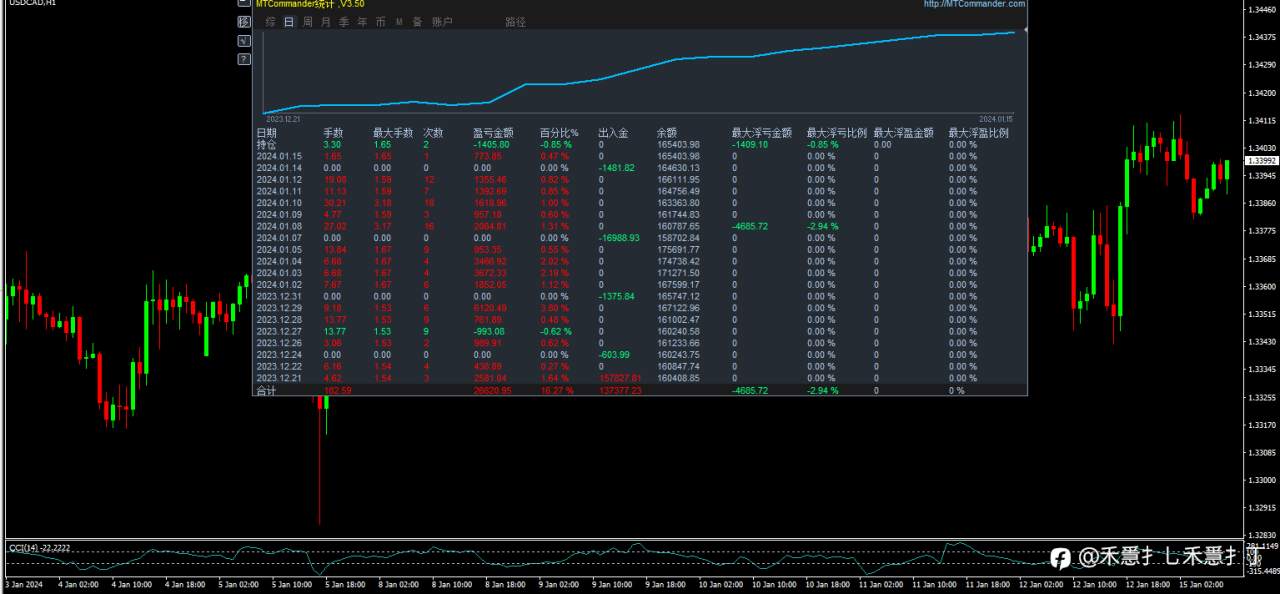The width and height of the screenshot is (1280, 594).
Task: Select the 月 monthly tab
Action: click(x=326, y=22)
